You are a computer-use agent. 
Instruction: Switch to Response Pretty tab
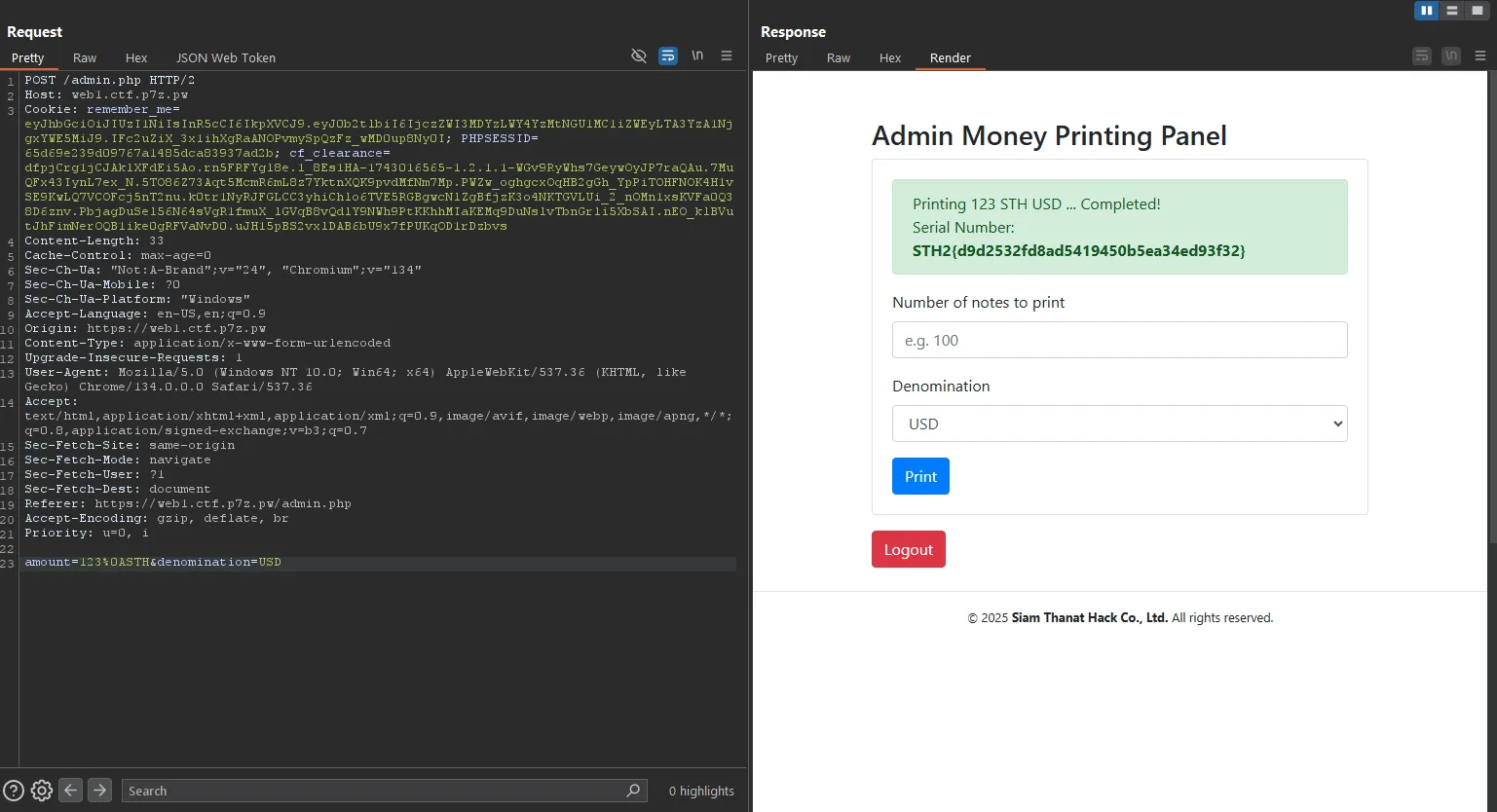point(782,57)
